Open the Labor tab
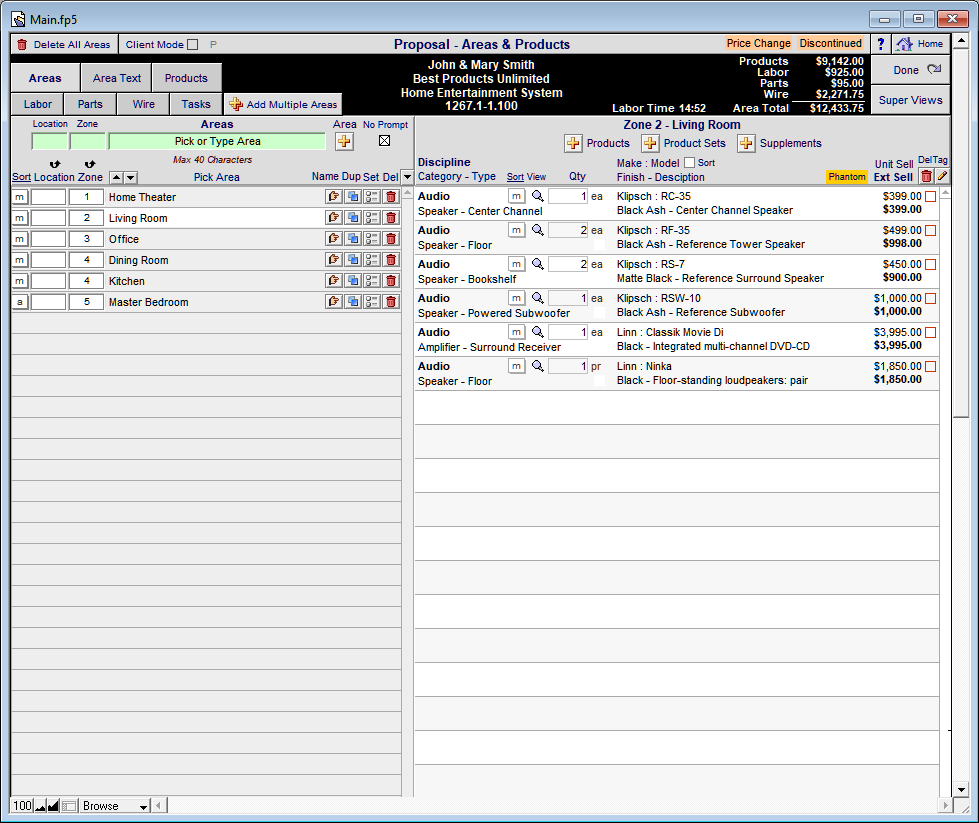The image size is (979, 823). pos(37,104)
